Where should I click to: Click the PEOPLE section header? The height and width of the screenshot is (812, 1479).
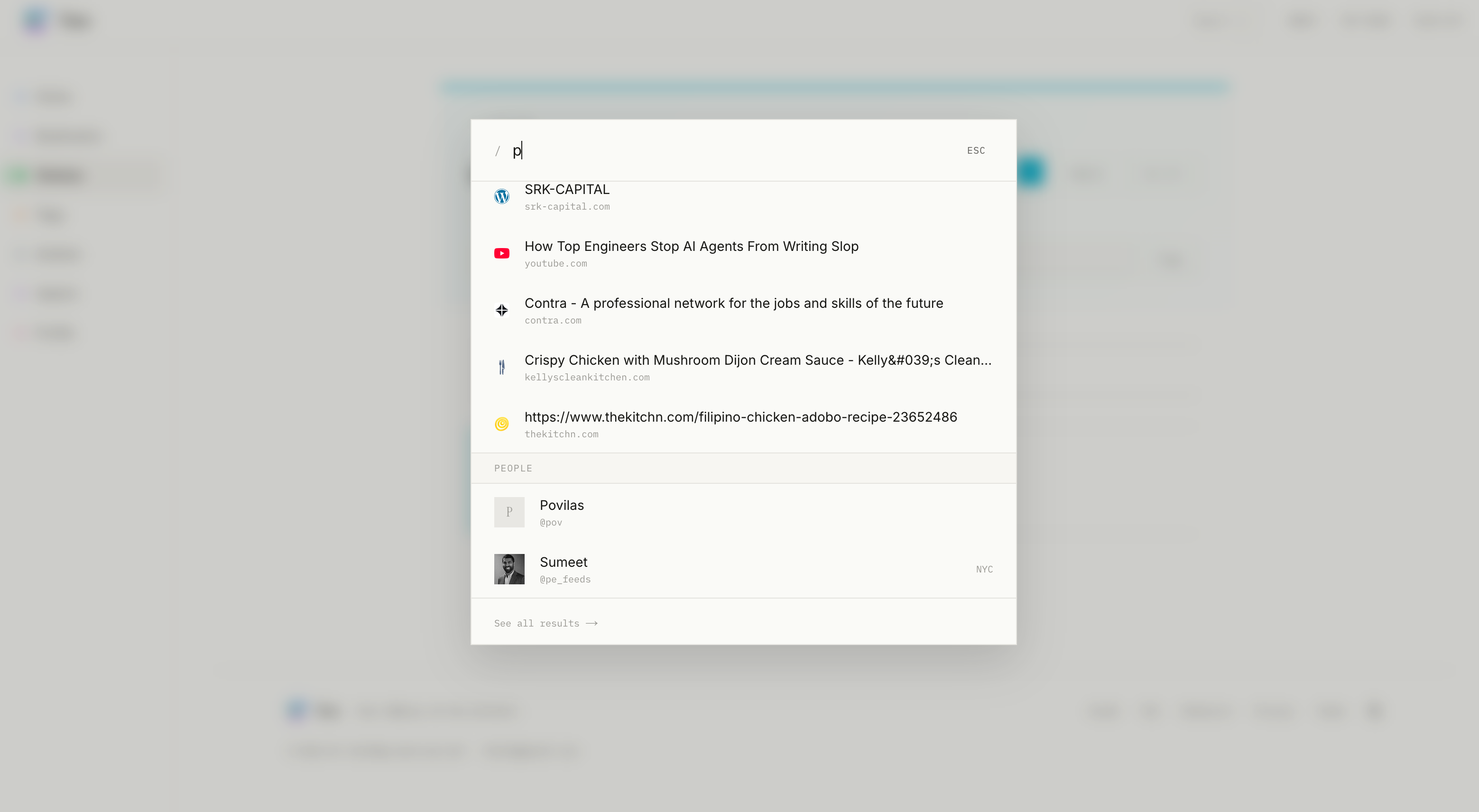click(513, 468)
